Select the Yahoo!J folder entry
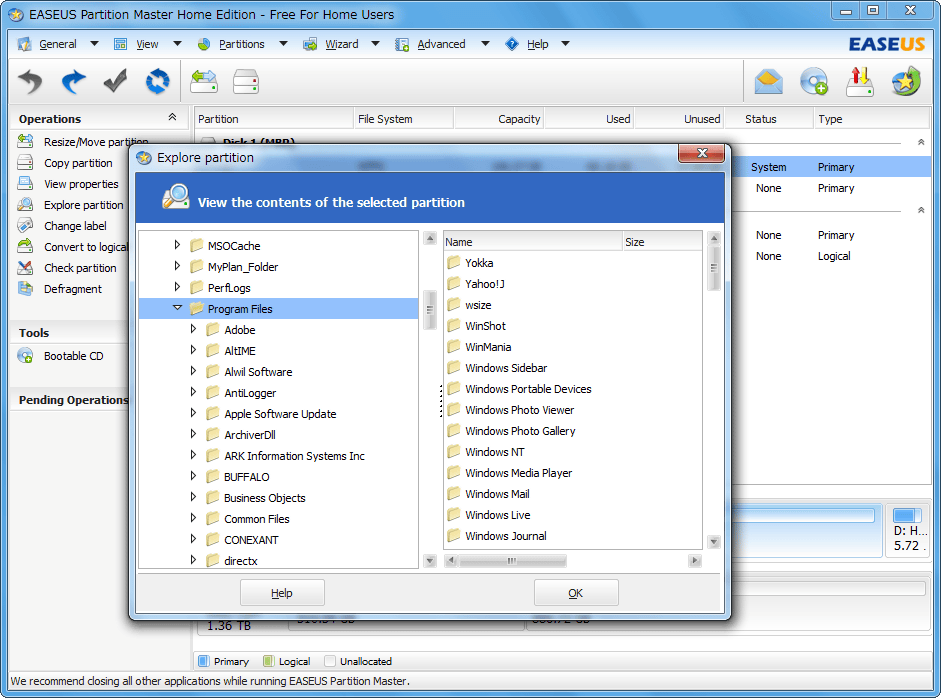This screenshot has height=698, width=941. click(484, 284)
